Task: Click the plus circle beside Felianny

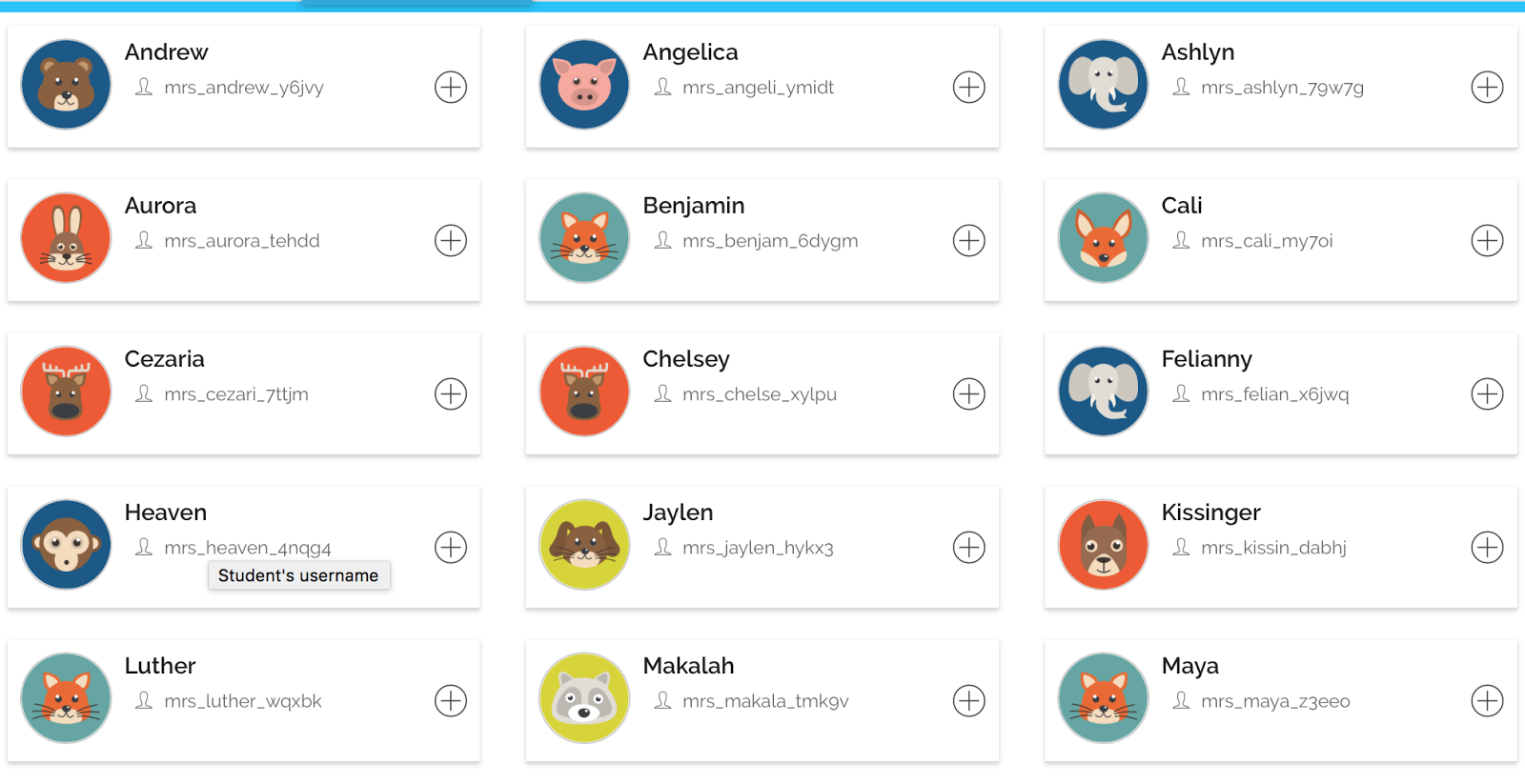Action: [1487, 394]
